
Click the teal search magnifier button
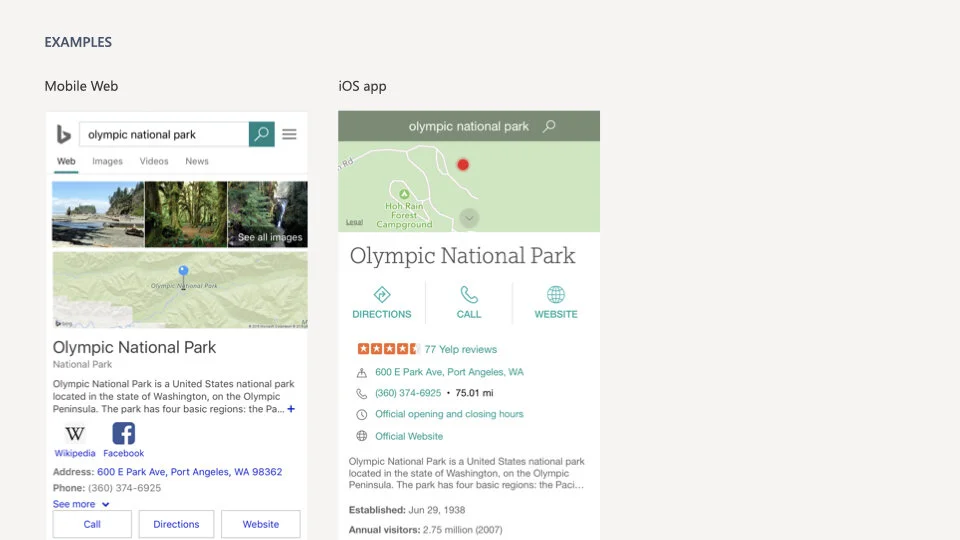tap(261, 134)
